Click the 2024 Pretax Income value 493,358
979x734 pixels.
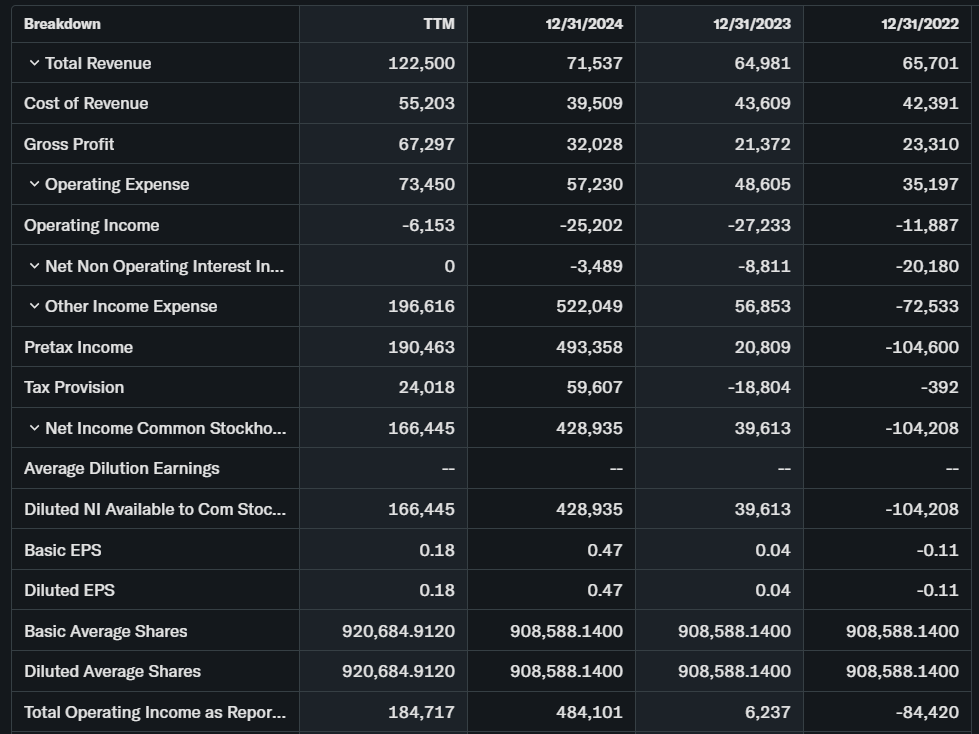[589, 347]
